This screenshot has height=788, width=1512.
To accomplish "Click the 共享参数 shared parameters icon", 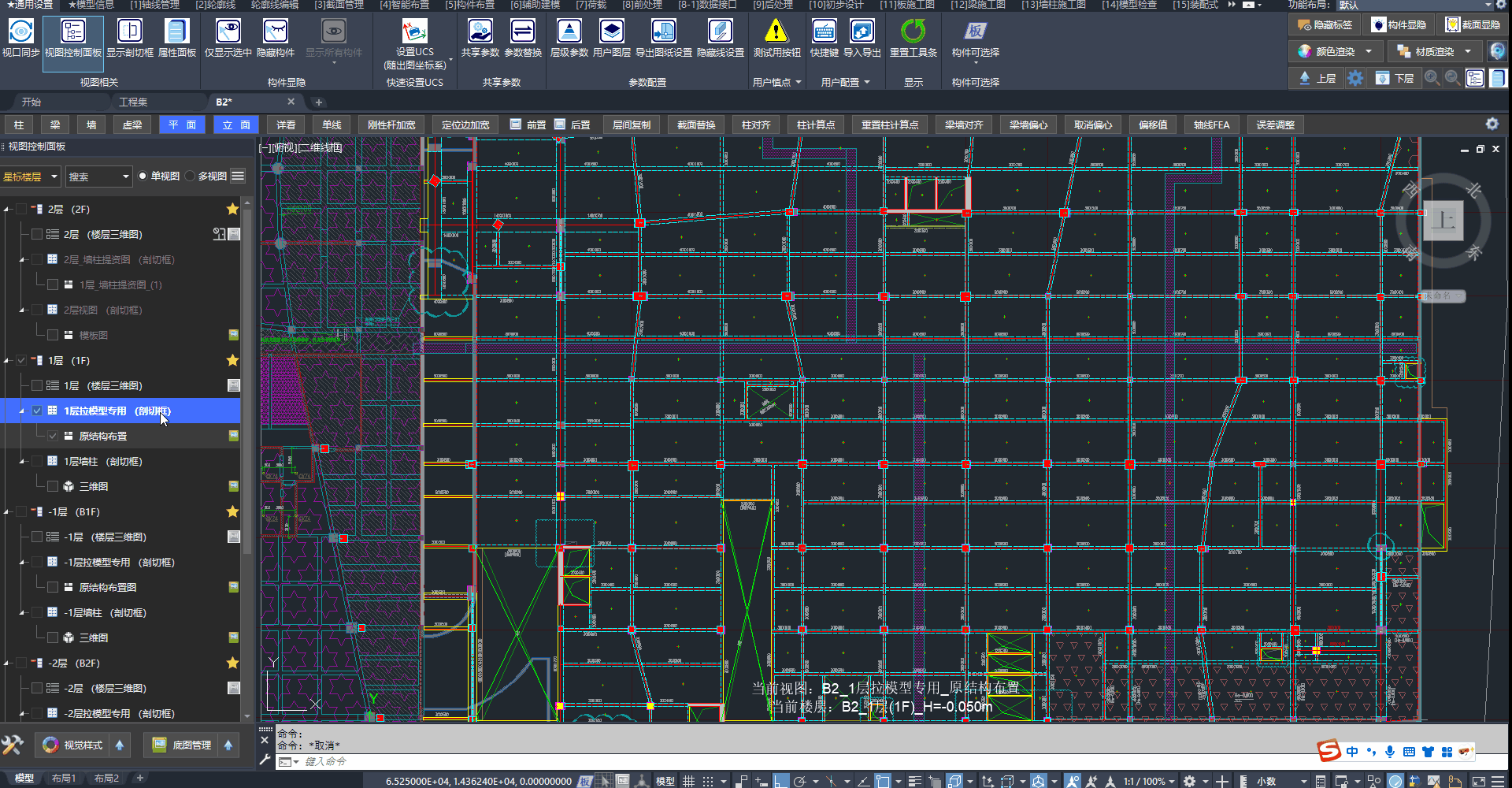I will pyautogui.click(x=480, y=32).
